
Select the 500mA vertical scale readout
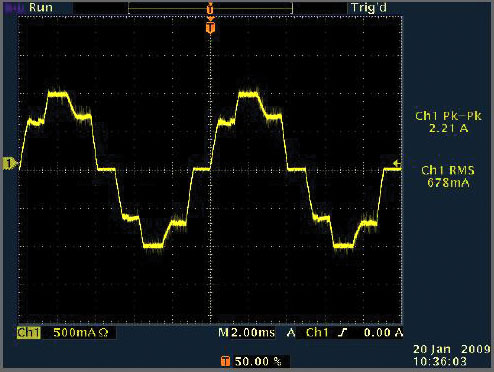coord(75,333)
